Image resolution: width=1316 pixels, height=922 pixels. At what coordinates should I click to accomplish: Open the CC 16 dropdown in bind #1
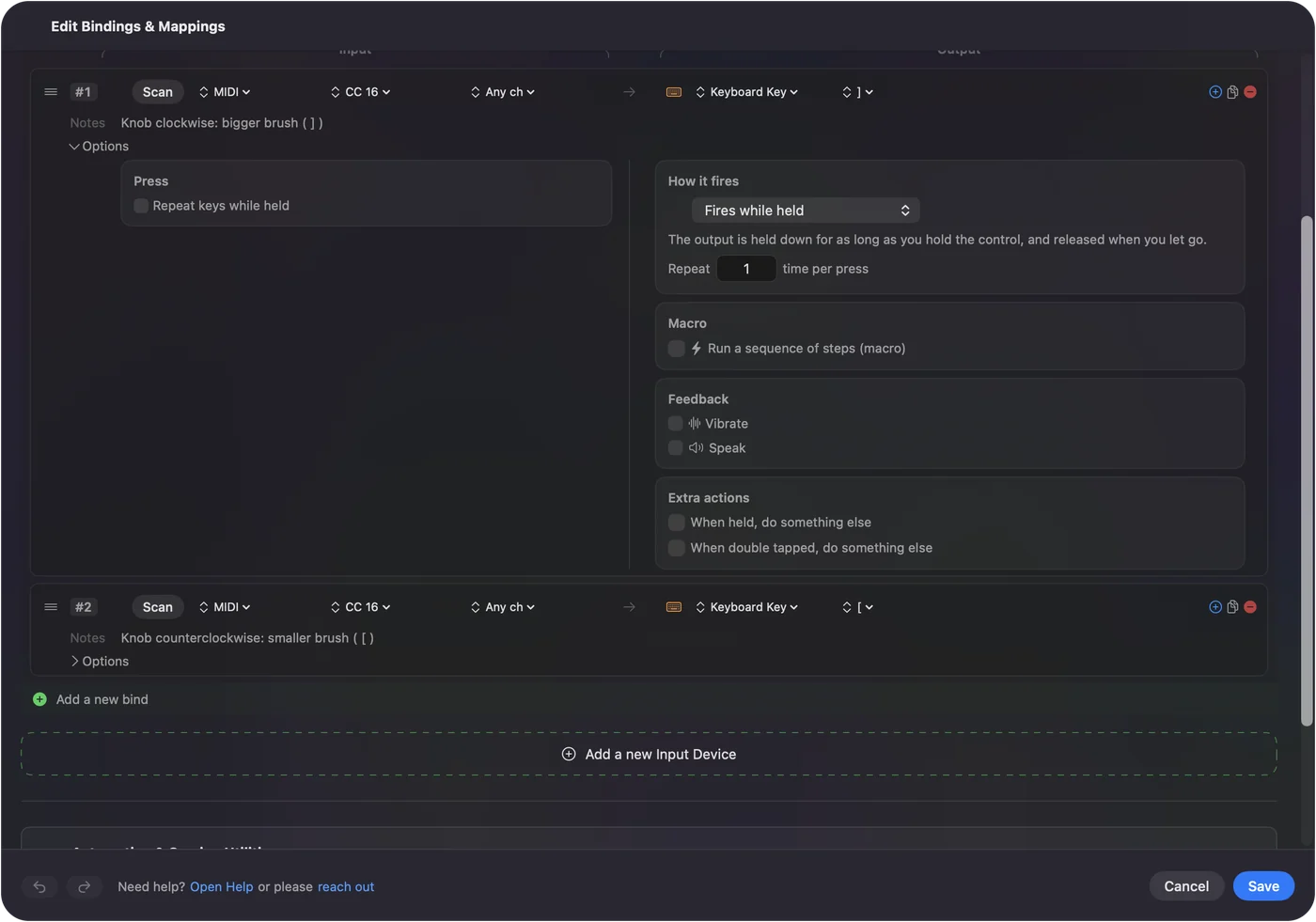(360, 92)
